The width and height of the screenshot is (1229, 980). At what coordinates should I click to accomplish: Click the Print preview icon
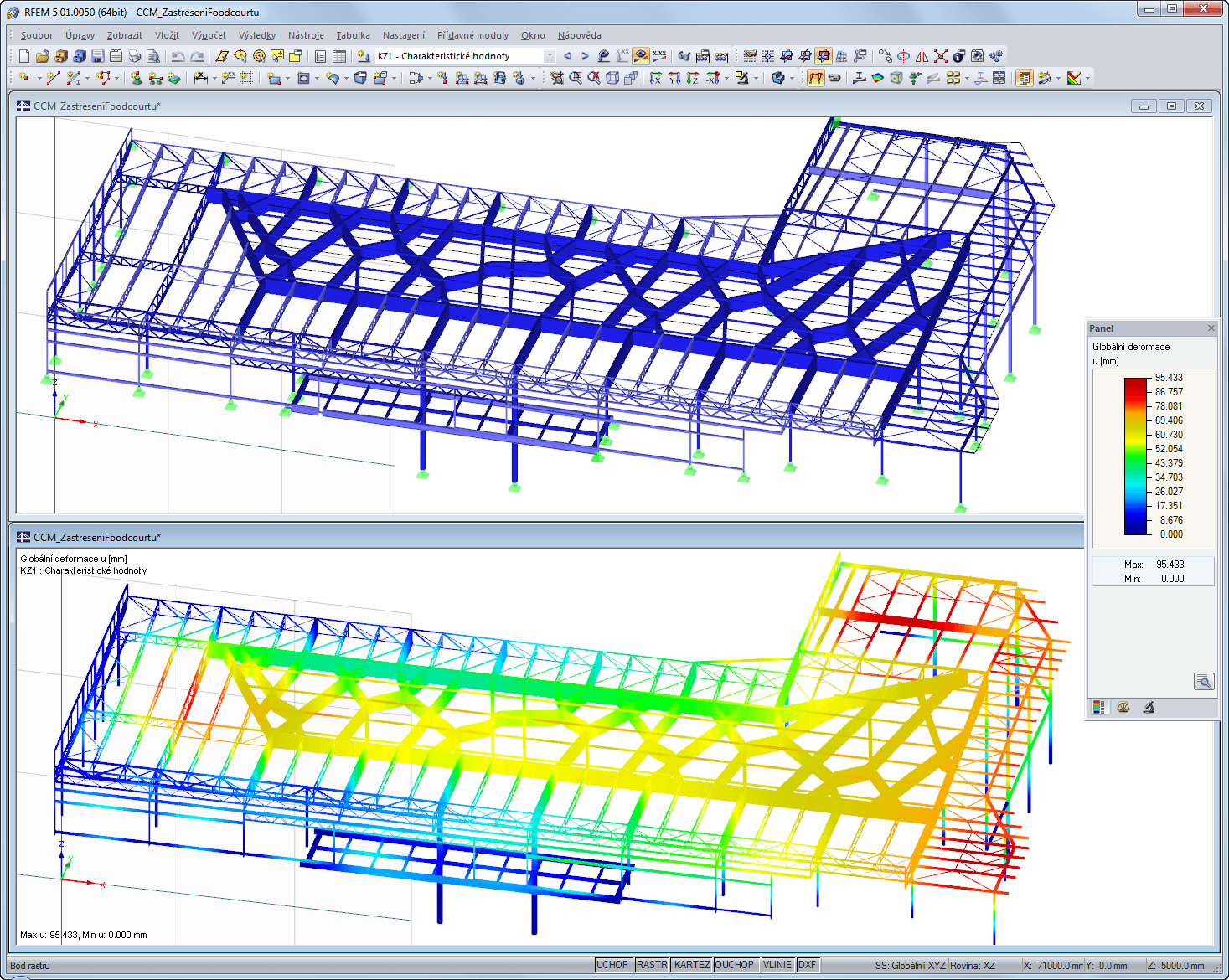153,56
